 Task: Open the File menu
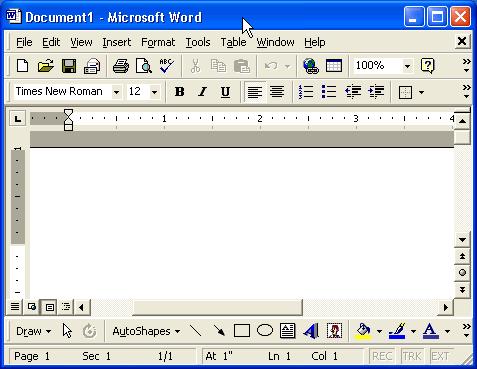click(x=24, y=42)
